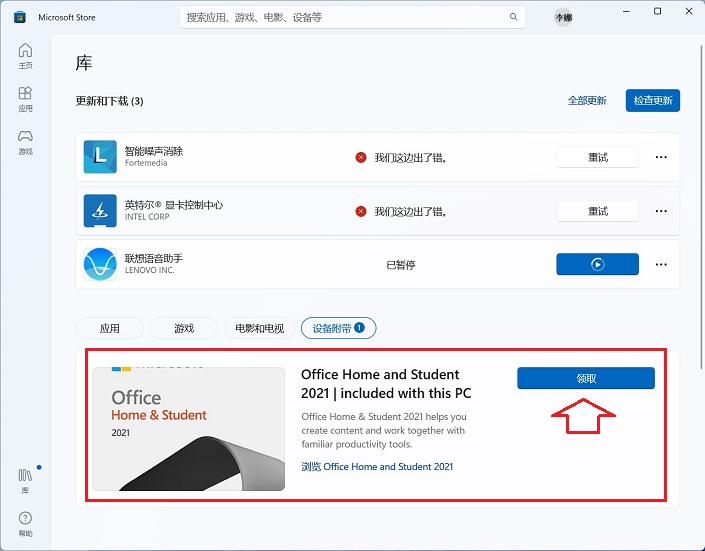Click the search input field
Image resolution: width=705 pixels, height=551 pixels.
point(340,17)
